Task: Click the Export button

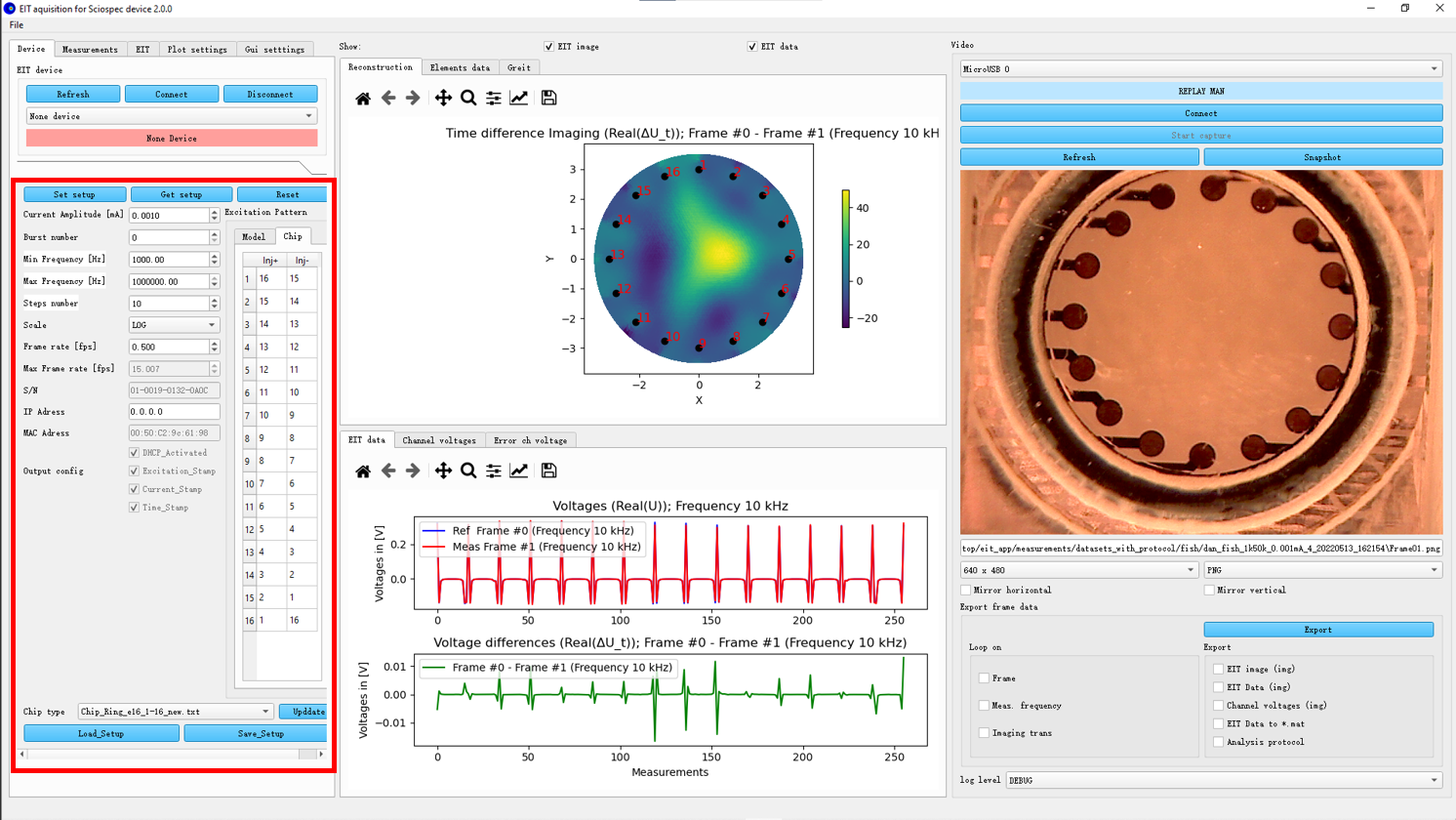Action: pyautogui.click(x=1318, y=630)
